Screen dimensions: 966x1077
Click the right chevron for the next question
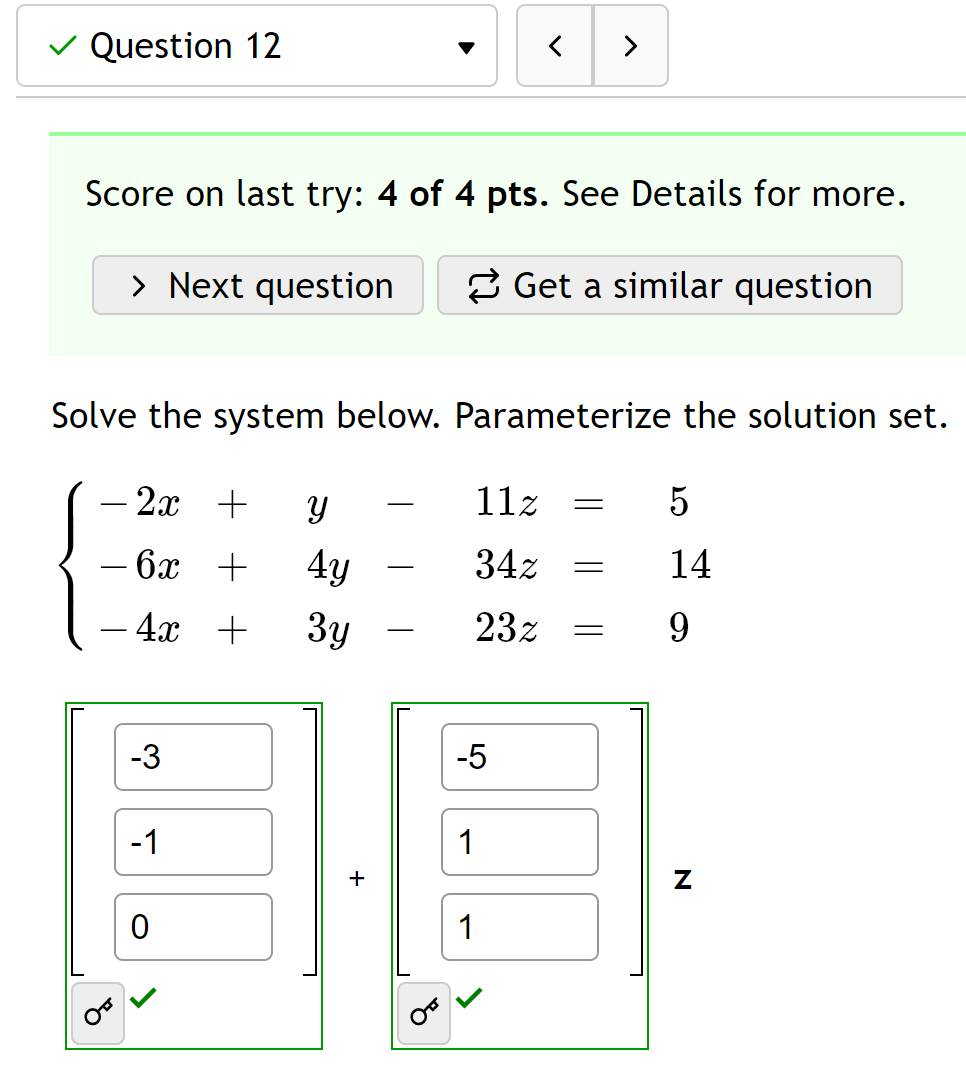[x=631, y=45]
